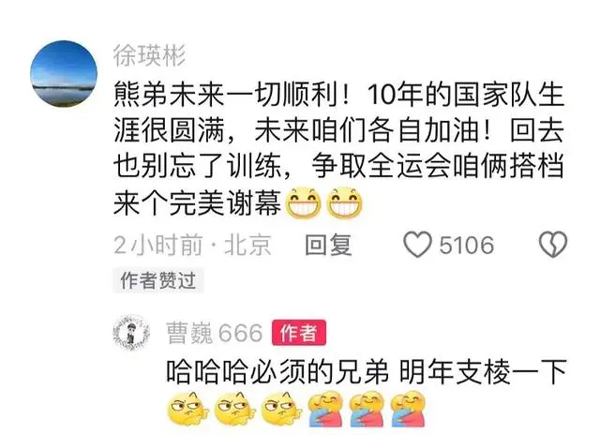The height and width of the screenshot is (435, 600).
Task: Open 徐瑛彬's sky-blue profile avatar
Action: point(64,73)
